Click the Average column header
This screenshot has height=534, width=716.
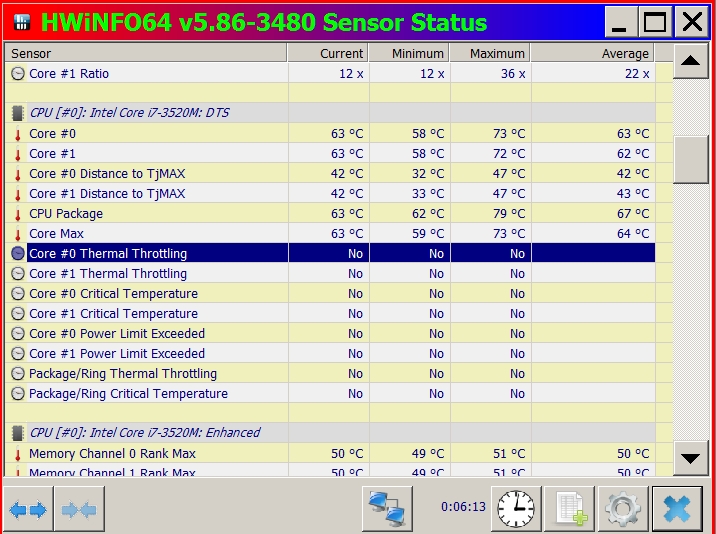click(x=592, y=53)
